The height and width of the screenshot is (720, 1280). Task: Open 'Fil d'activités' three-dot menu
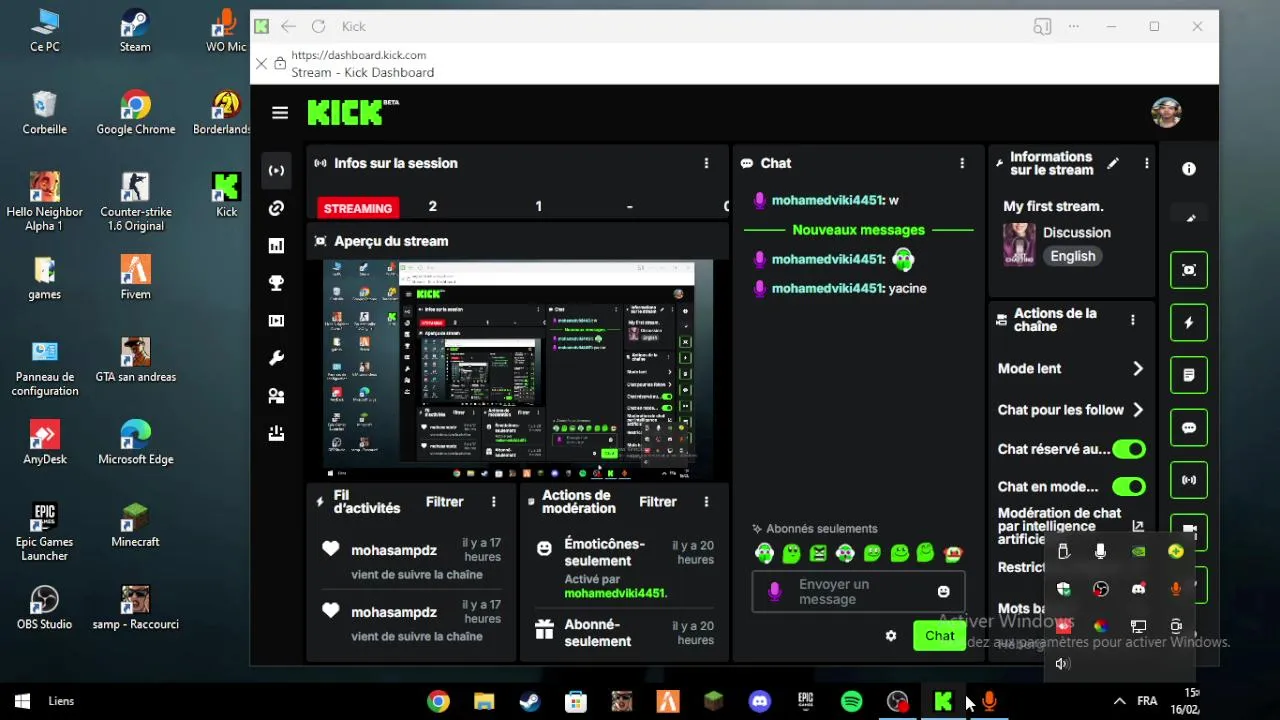click(493, 502)
